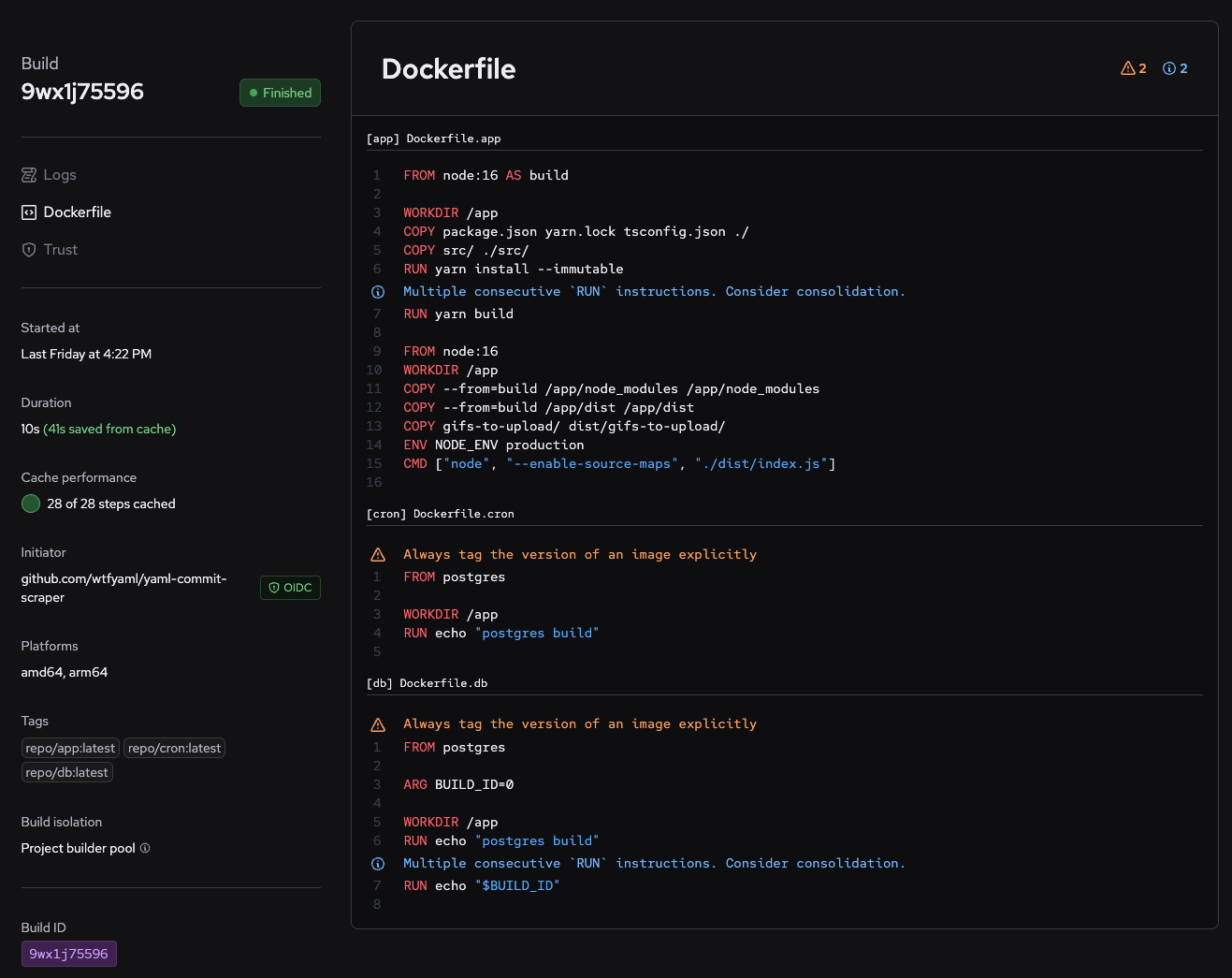Click the OIDC shield badge near the initiator

coord(290,587)
